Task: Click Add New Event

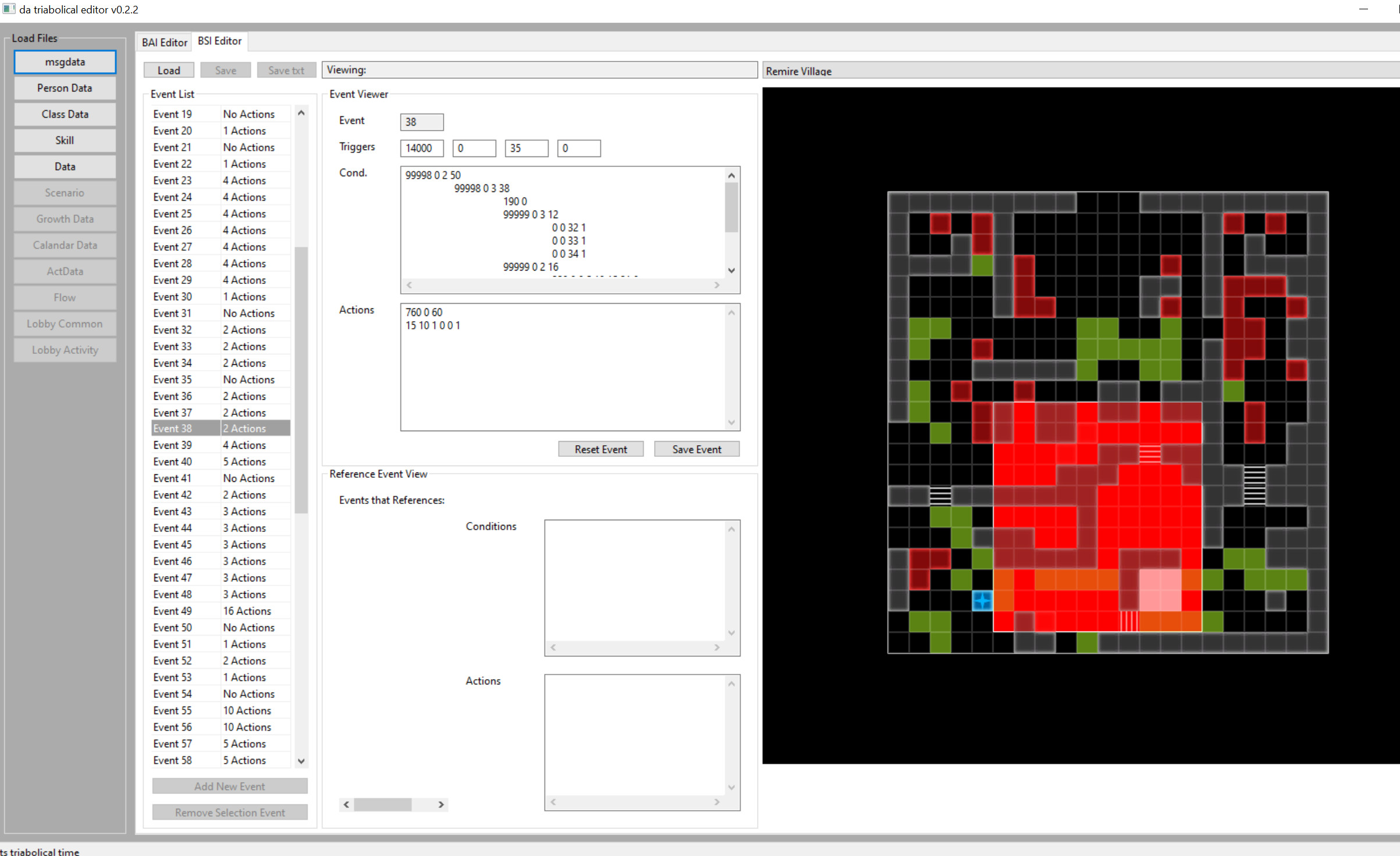Action: point(229,786)
